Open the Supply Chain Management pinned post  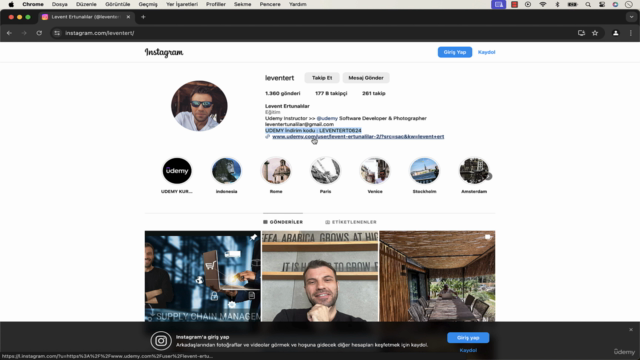pos(202,276)
